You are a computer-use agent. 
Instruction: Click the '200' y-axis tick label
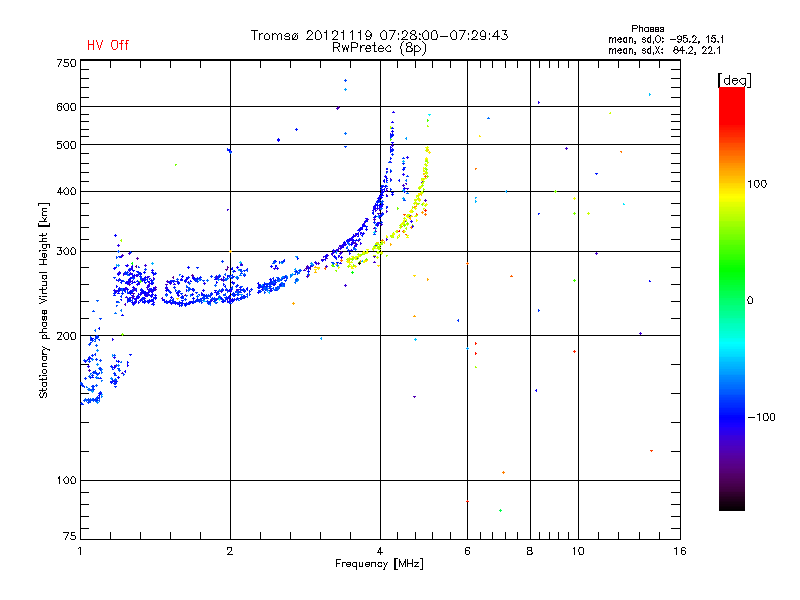coord(66,336)
